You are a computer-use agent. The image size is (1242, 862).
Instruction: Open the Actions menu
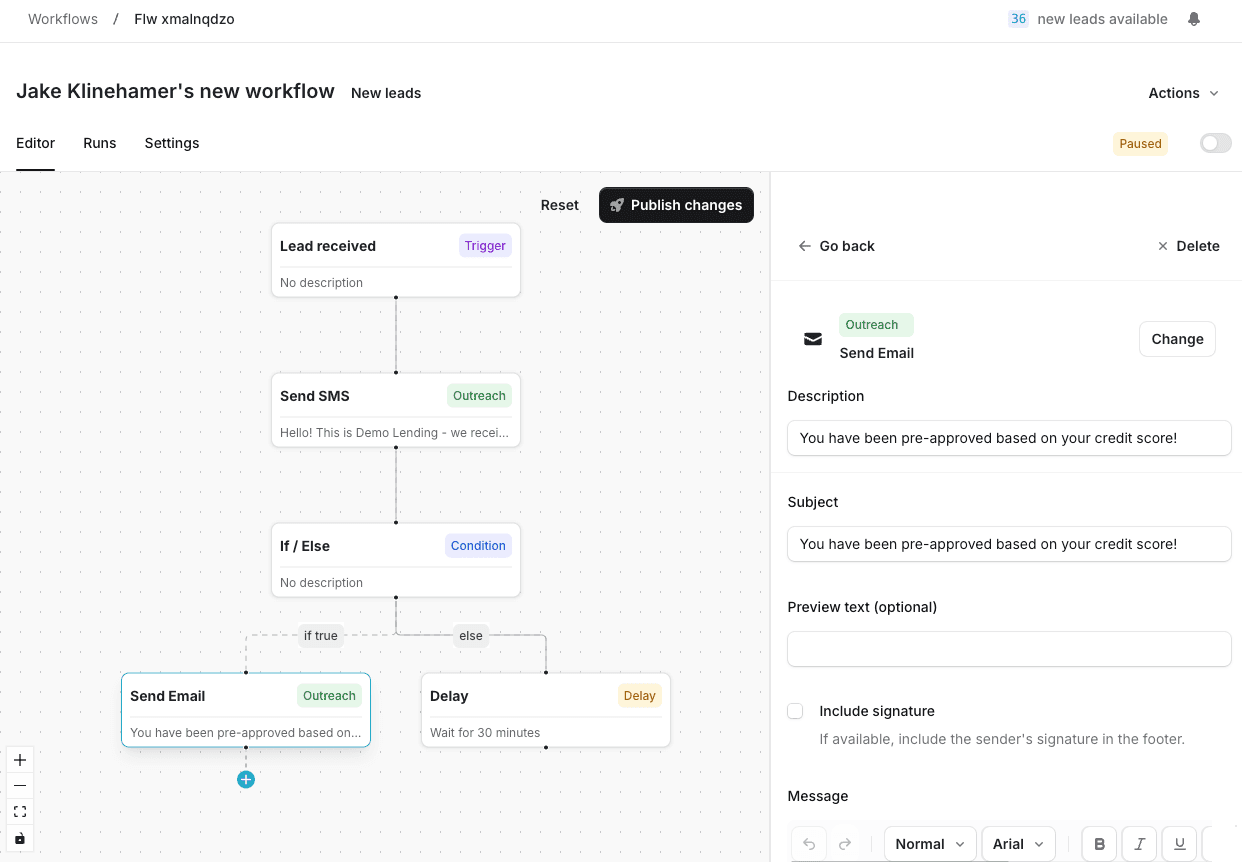(1183, 93)
